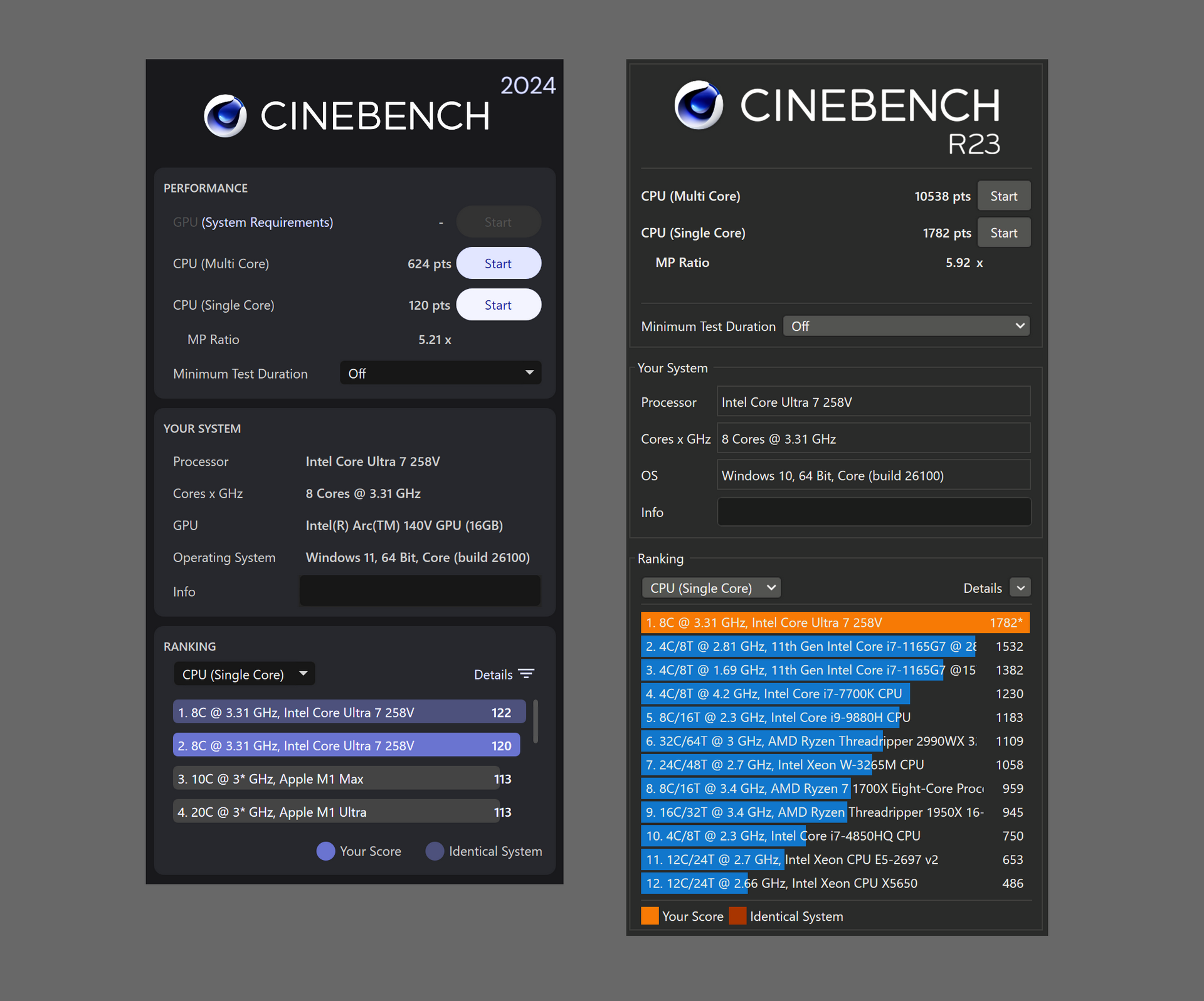Image resolution: width=1204 pixels, height=1001 pixels.
Task: Click OS field showing Windows 10 in R23
Action: click(x=874, y=475)
